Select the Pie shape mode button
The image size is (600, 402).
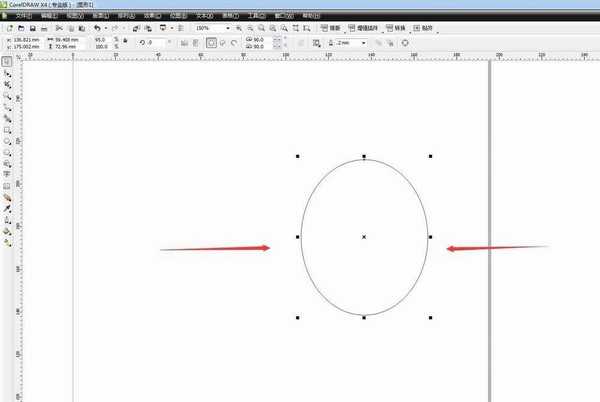pos(222,43)
